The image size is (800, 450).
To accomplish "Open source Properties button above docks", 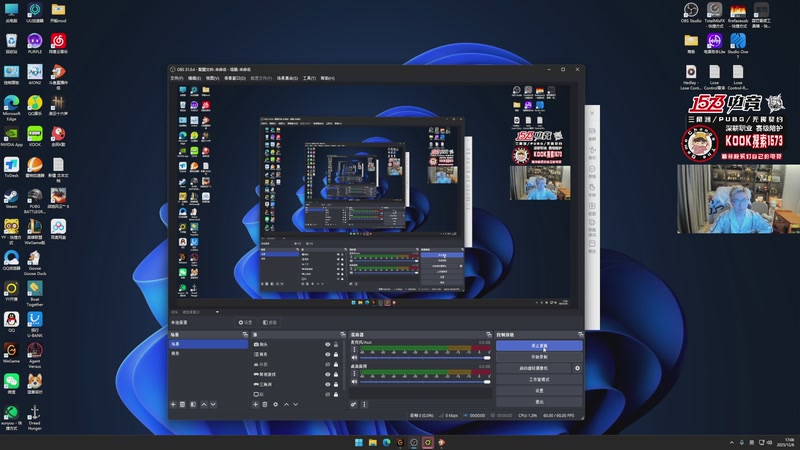I will coord(245,322).
